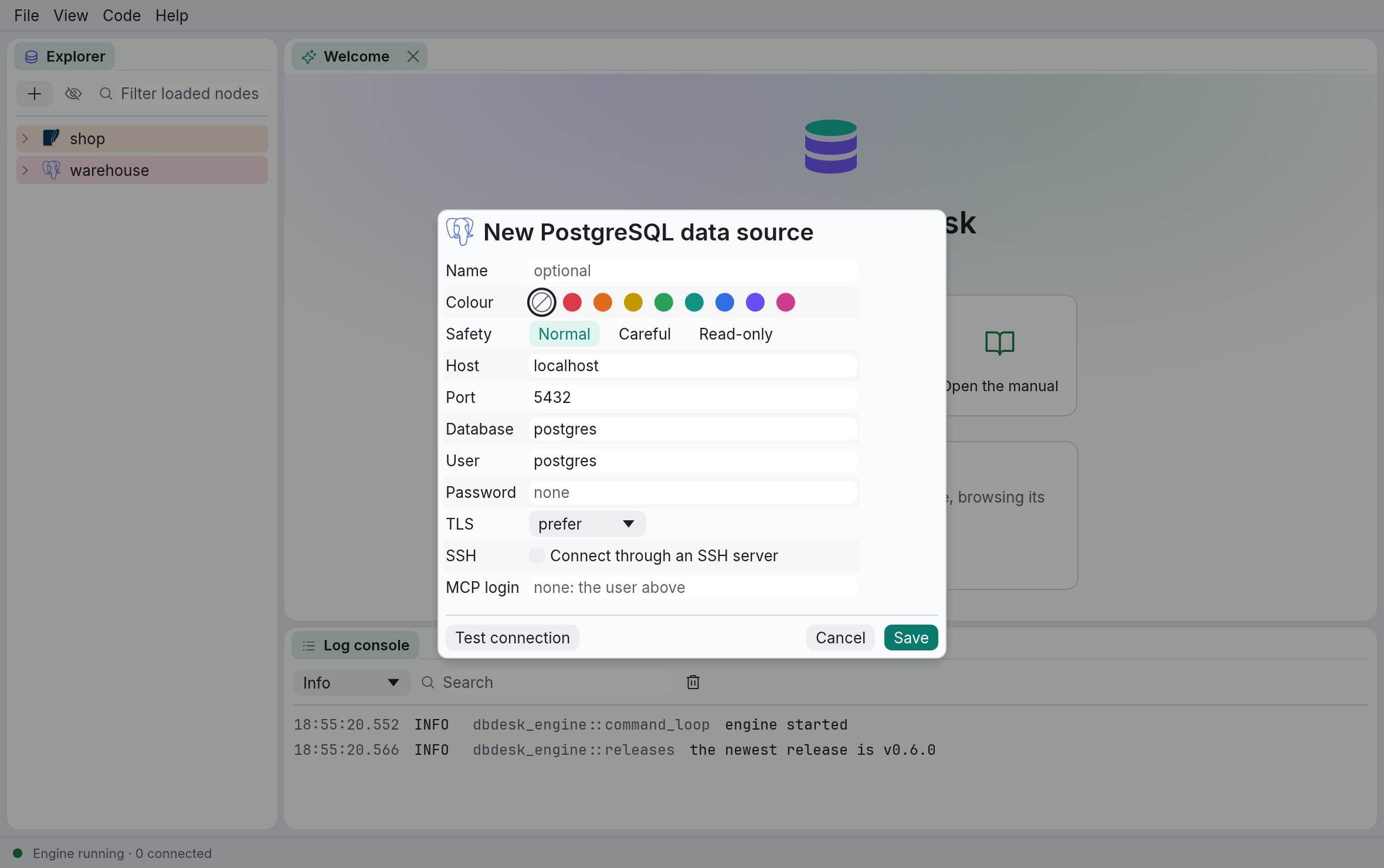Open the Help menu

[x=172, y=15]
